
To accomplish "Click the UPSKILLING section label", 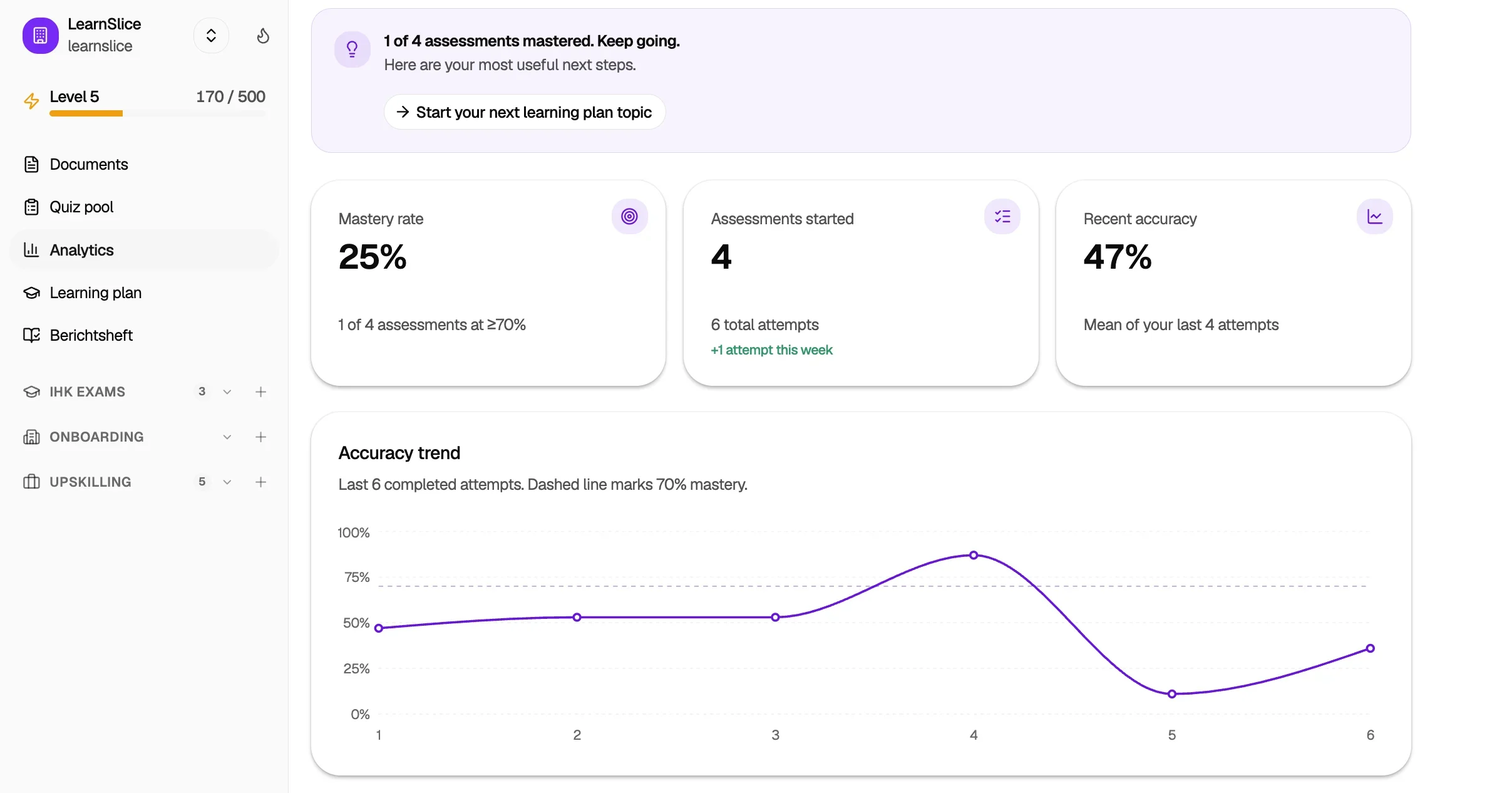I will [91, 482].
